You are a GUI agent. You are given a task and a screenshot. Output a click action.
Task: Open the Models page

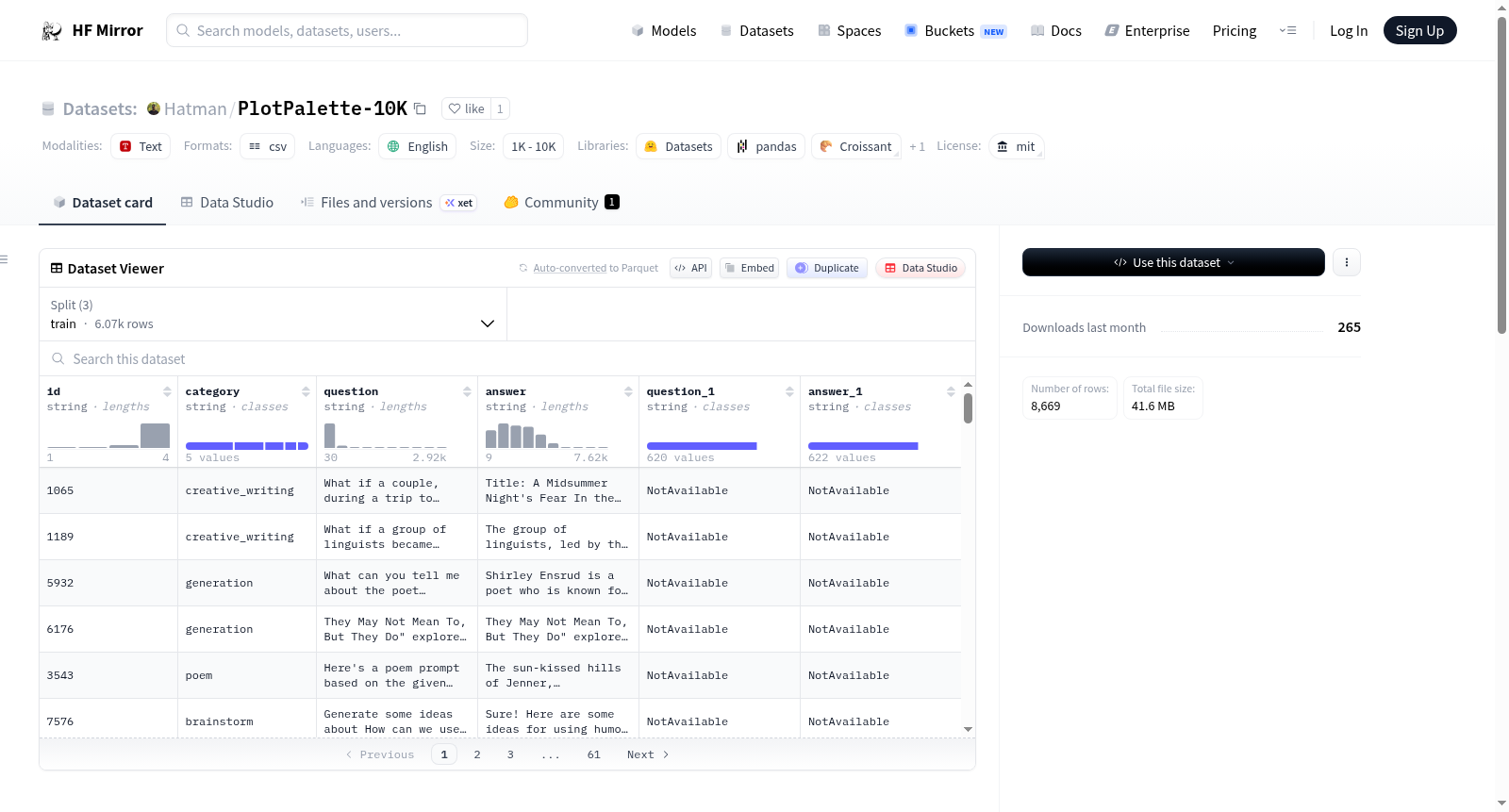[664, 31]
